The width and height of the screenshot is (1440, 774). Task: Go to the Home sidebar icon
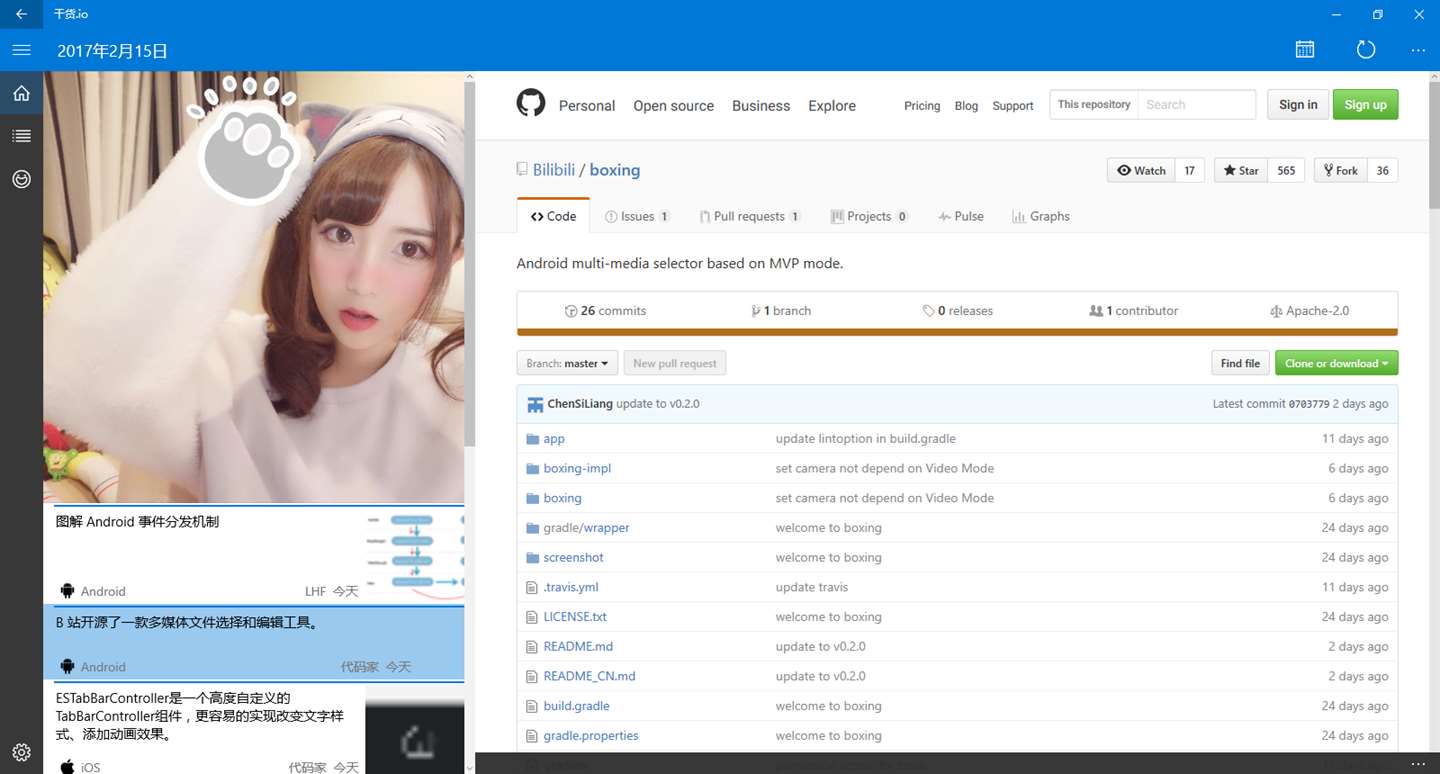click(21, 93)
